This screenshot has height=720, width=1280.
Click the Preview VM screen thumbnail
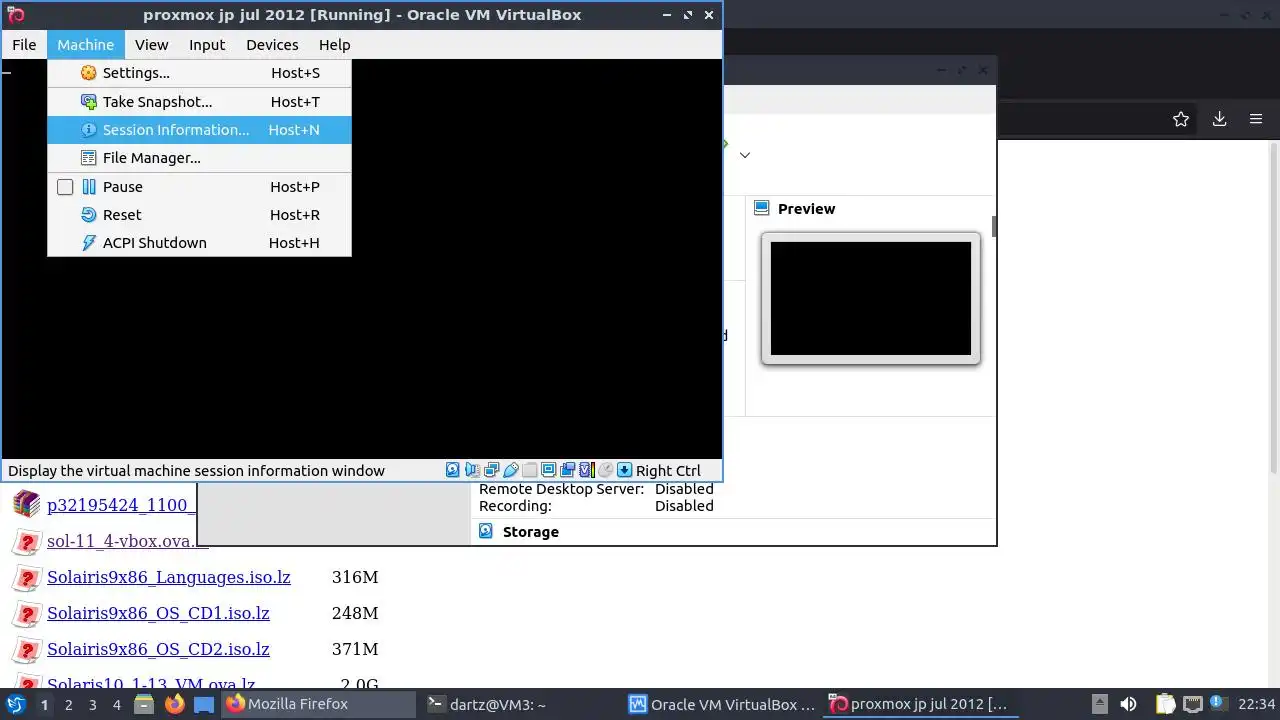(x=870, y=298)
